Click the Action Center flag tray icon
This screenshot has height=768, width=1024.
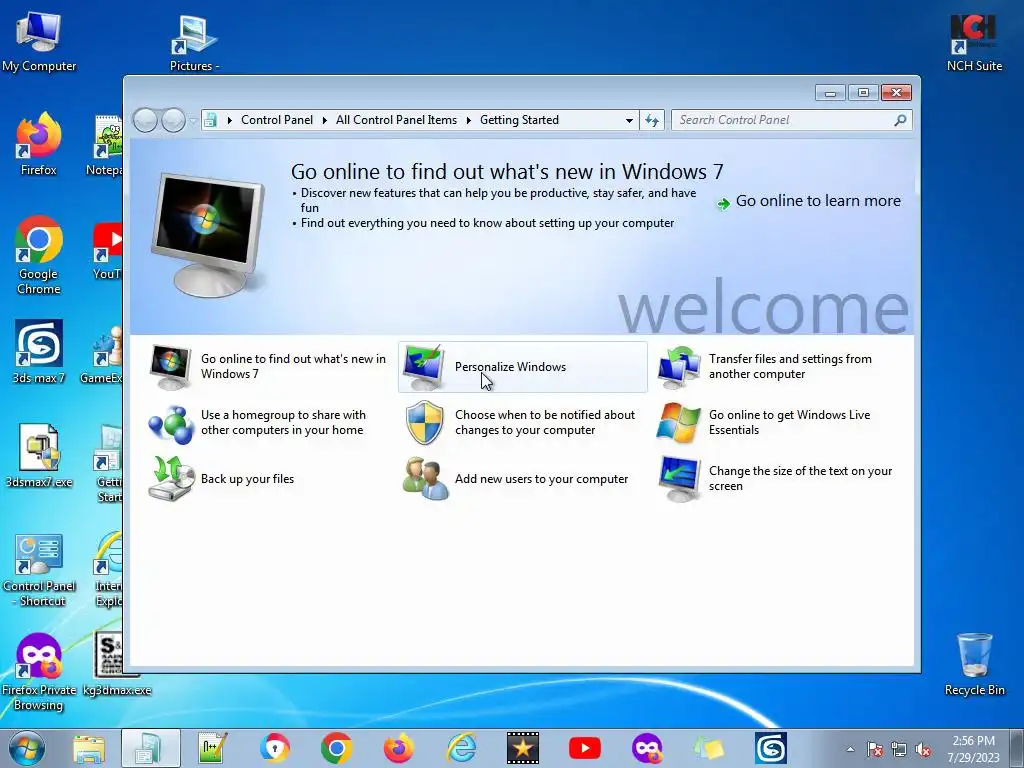pyautogui.click(x=875, y=750)
